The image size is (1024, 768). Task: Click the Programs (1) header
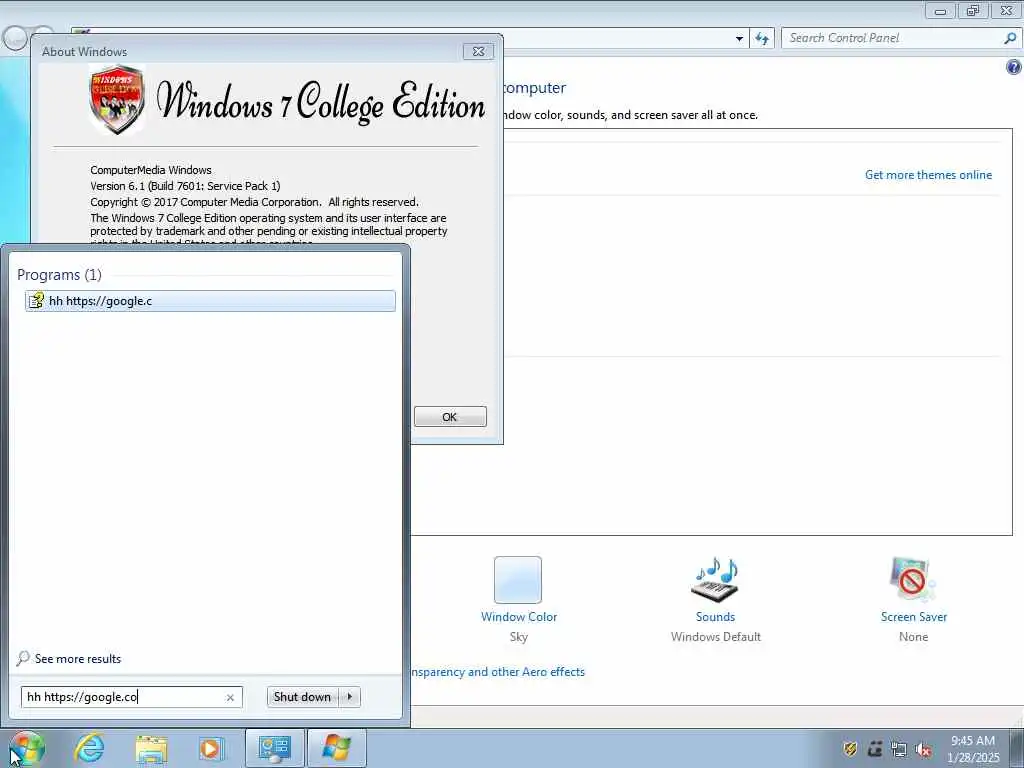(59, 275)
